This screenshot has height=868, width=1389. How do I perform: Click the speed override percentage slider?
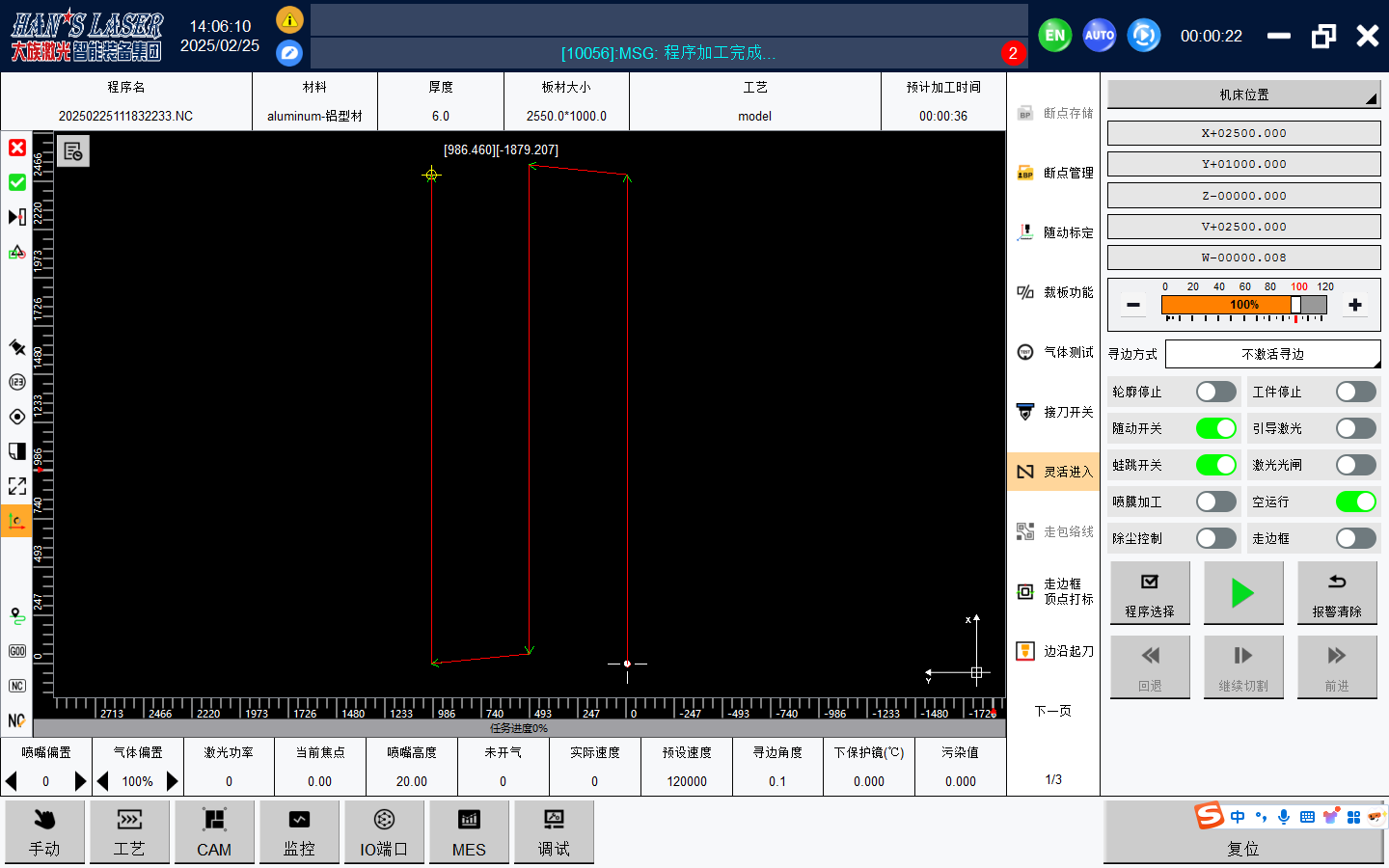pos(1243,305)
